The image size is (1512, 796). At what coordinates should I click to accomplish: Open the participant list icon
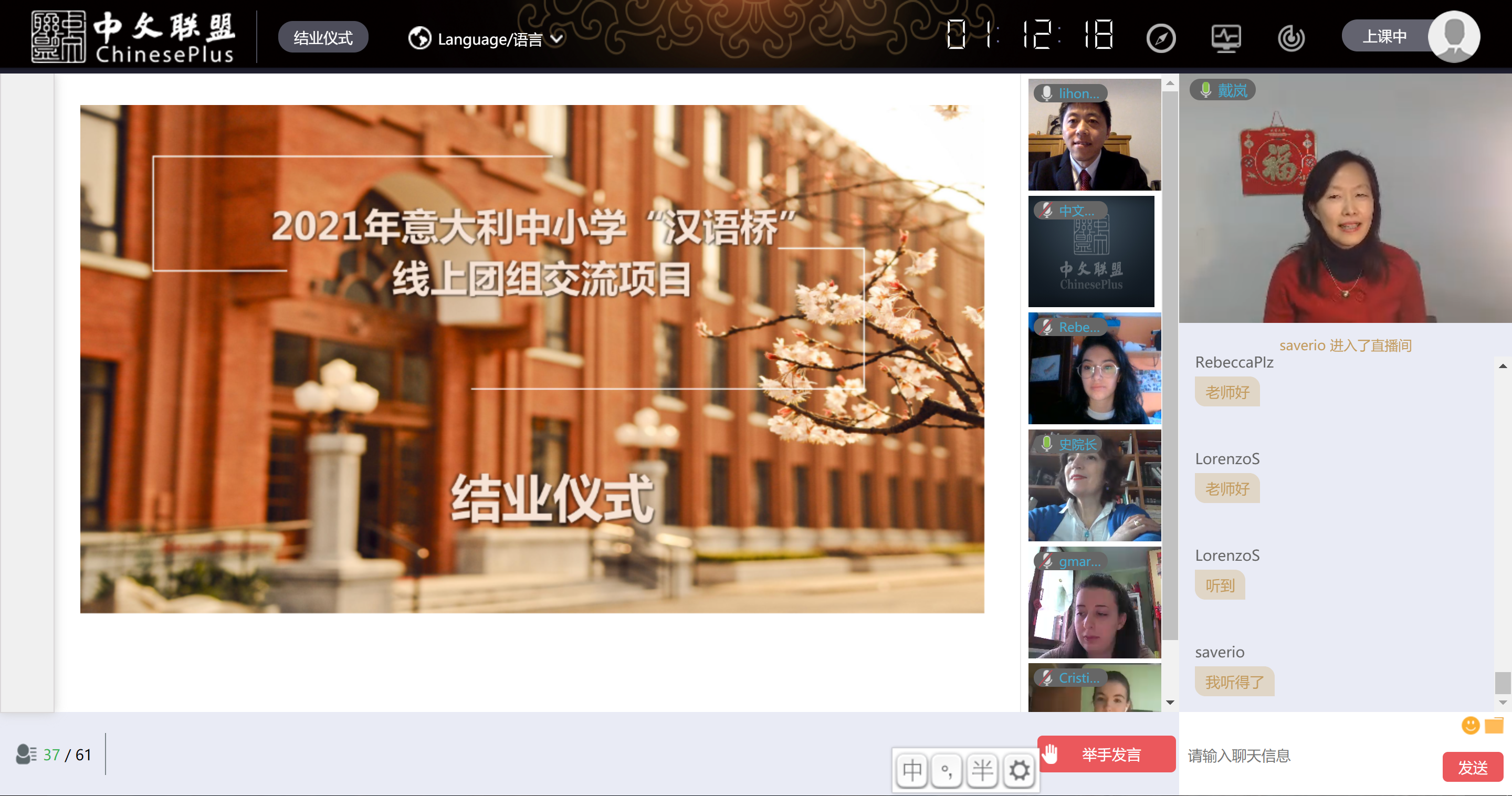26,755
